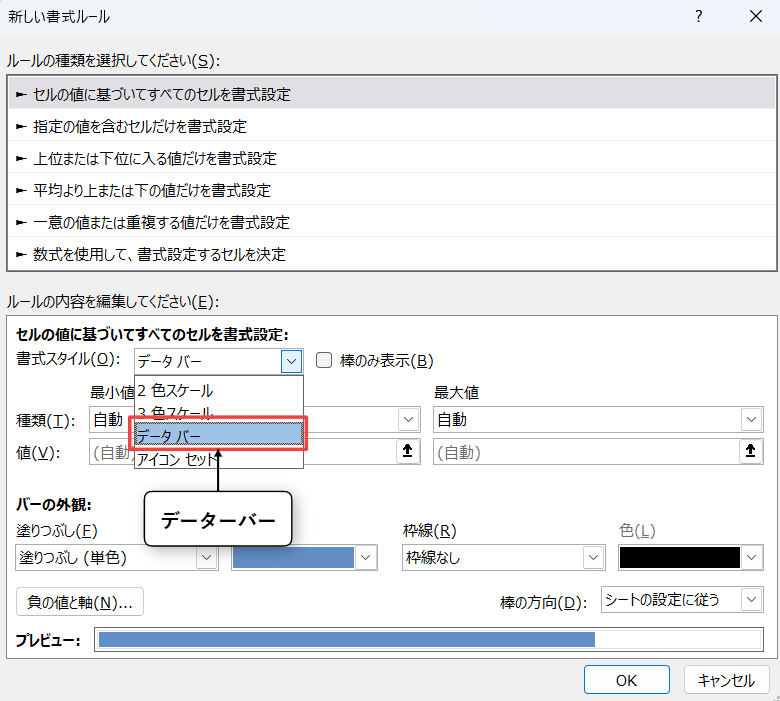Click range selector icon for minimum value
The width and height of the screenshot is (780, 701).
click(407, 452)
